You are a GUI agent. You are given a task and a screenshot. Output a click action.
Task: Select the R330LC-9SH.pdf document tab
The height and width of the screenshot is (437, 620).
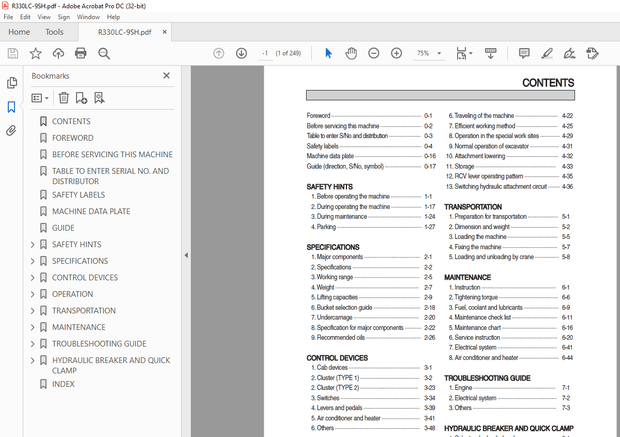[125, 32]
